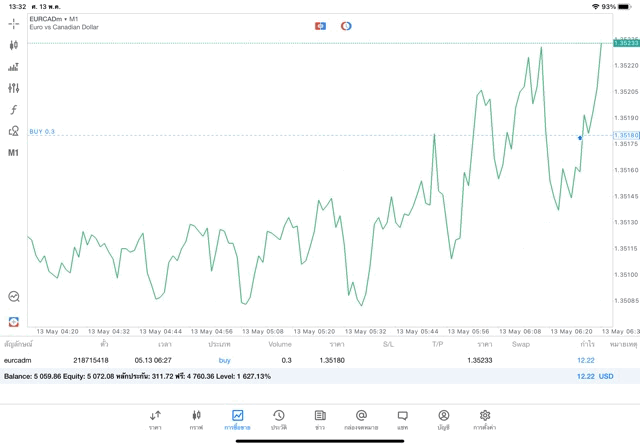640x447 pixels.
Task: Click the red-blue flag button above chart
Action: (320, 25)
